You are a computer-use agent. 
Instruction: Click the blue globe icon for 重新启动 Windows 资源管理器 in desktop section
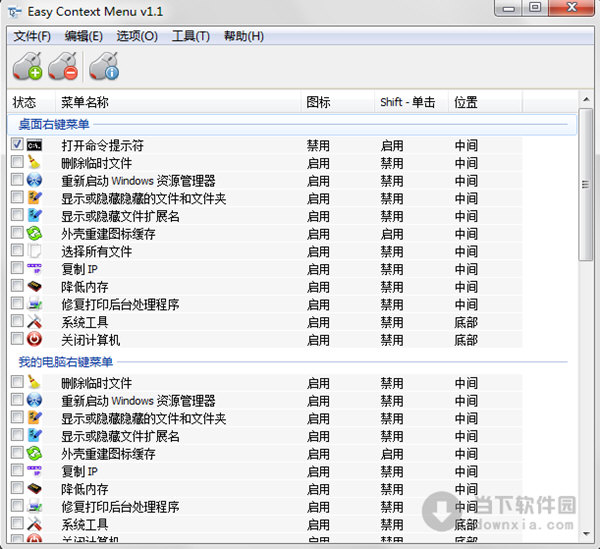tap(34, 179)
